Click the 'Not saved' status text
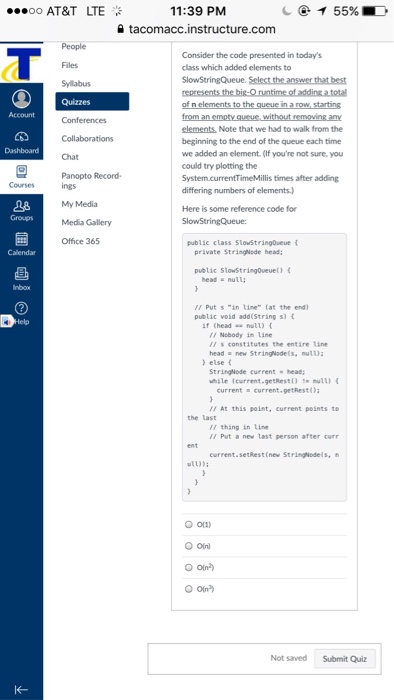 coord(289,658)
